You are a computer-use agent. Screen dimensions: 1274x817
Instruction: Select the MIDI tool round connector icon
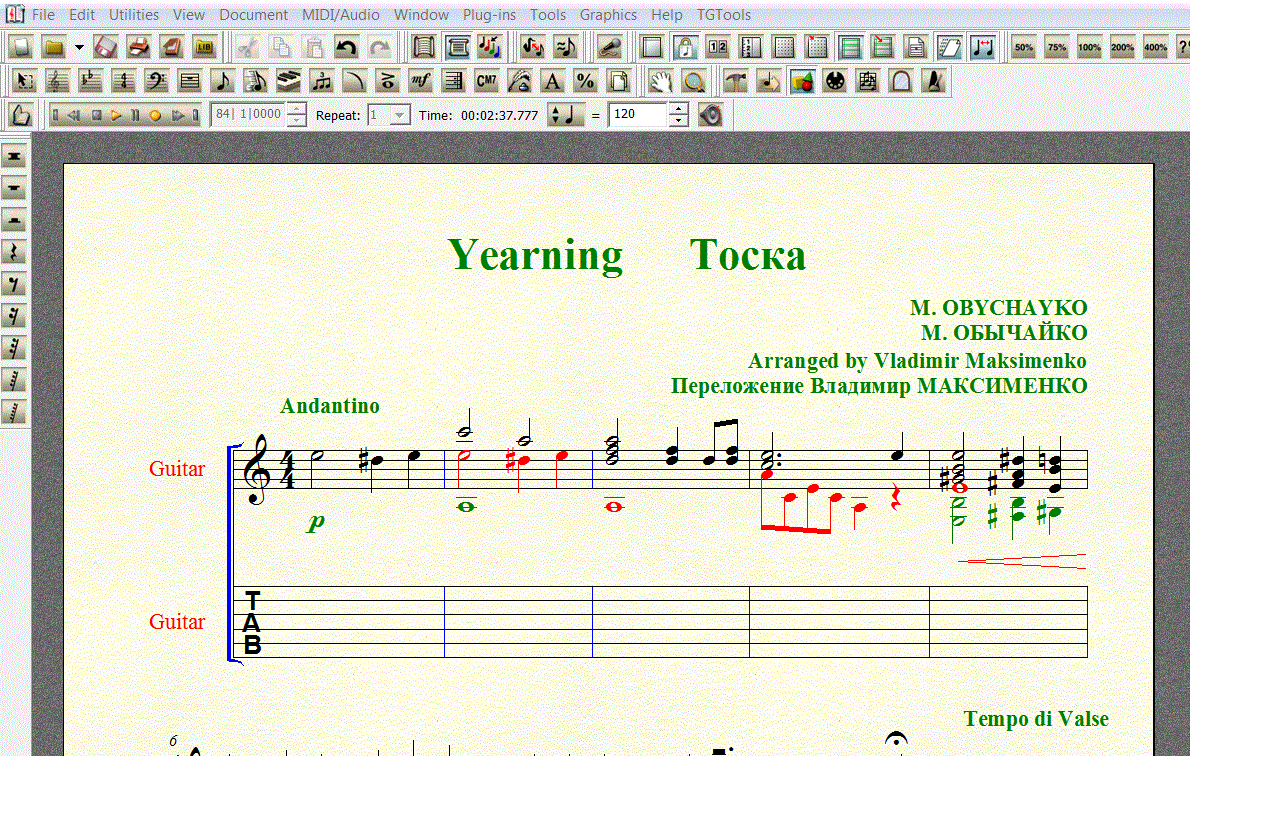835,81
